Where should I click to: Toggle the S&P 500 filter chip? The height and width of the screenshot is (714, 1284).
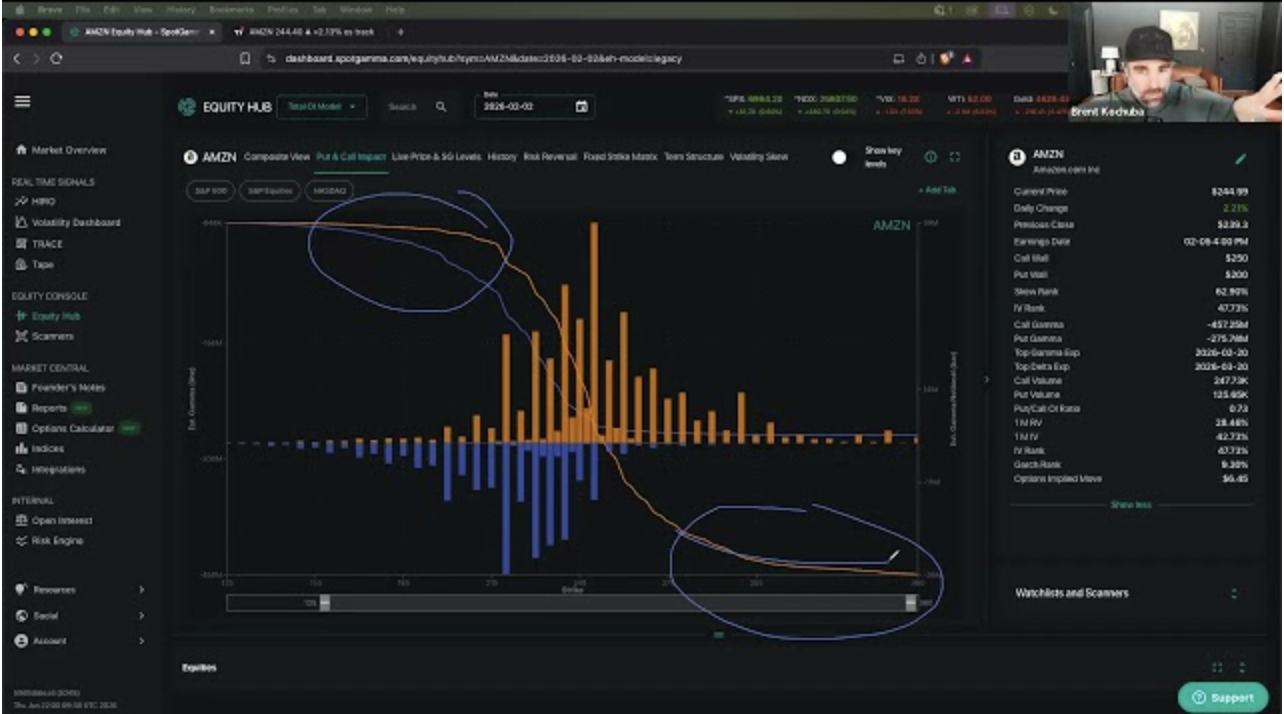coord(210,189)
